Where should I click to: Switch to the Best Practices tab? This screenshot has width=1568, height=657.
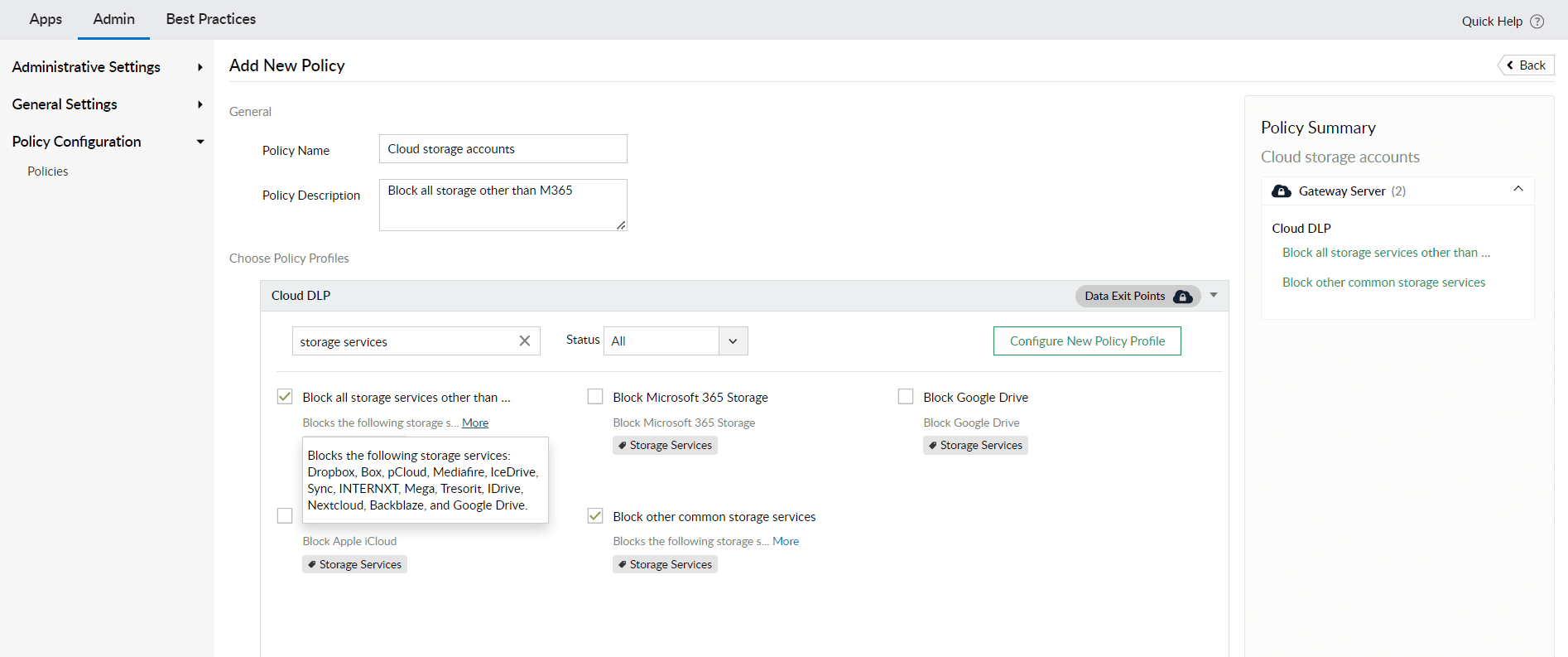coord(210,19)
